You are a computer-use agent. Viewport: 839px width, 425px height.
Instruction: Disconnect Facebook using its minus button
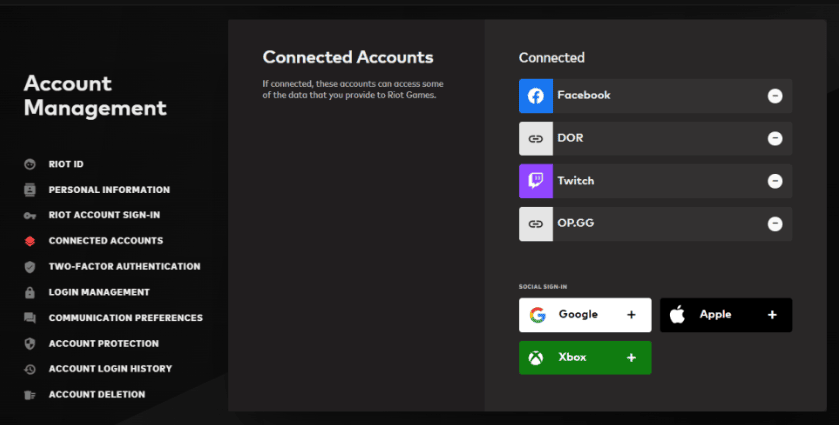(x=775, y=96)
